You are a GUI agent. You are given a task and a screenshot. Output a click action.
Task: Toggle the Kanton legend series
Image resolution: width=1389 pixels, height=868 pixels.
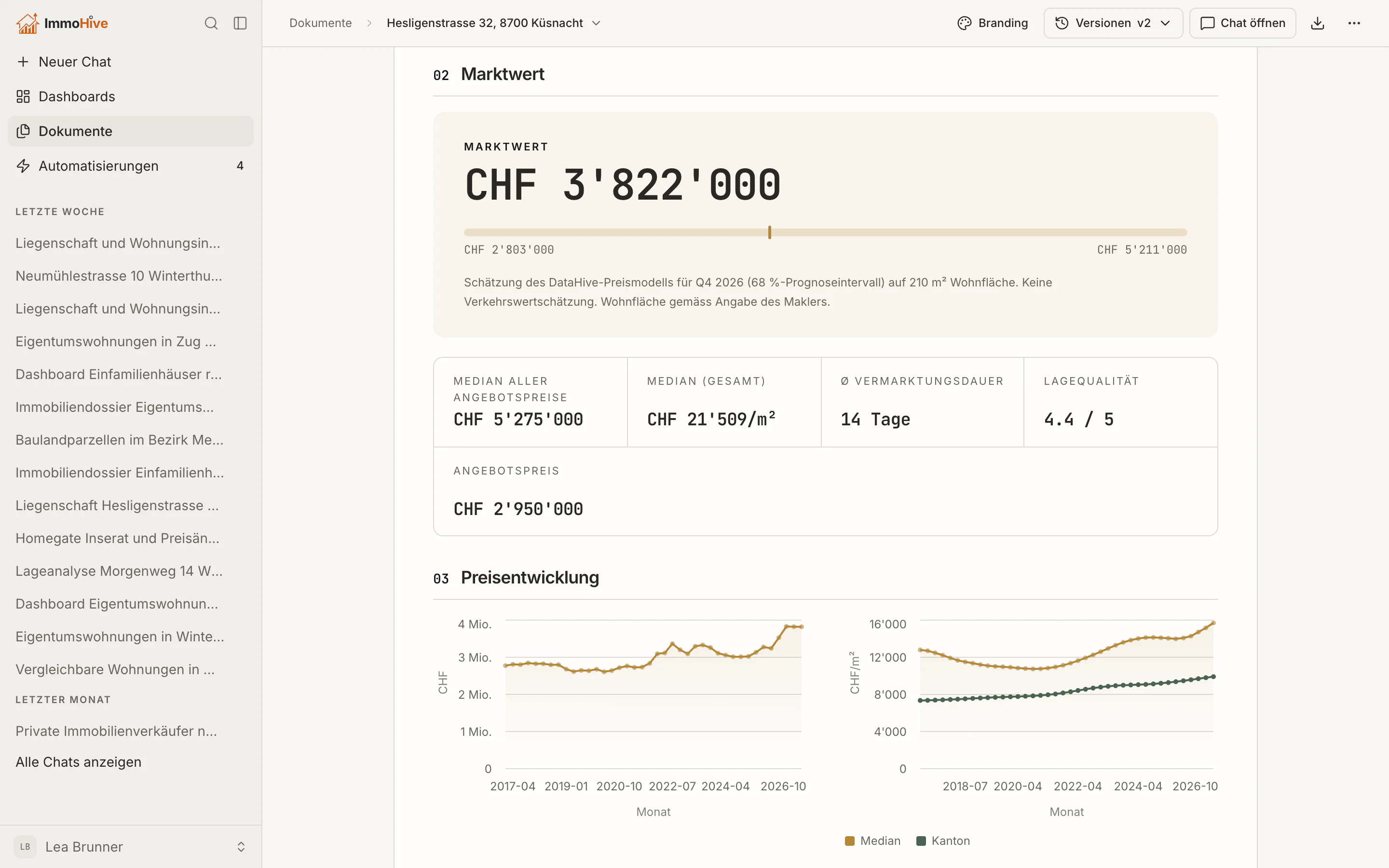point(943,841)
